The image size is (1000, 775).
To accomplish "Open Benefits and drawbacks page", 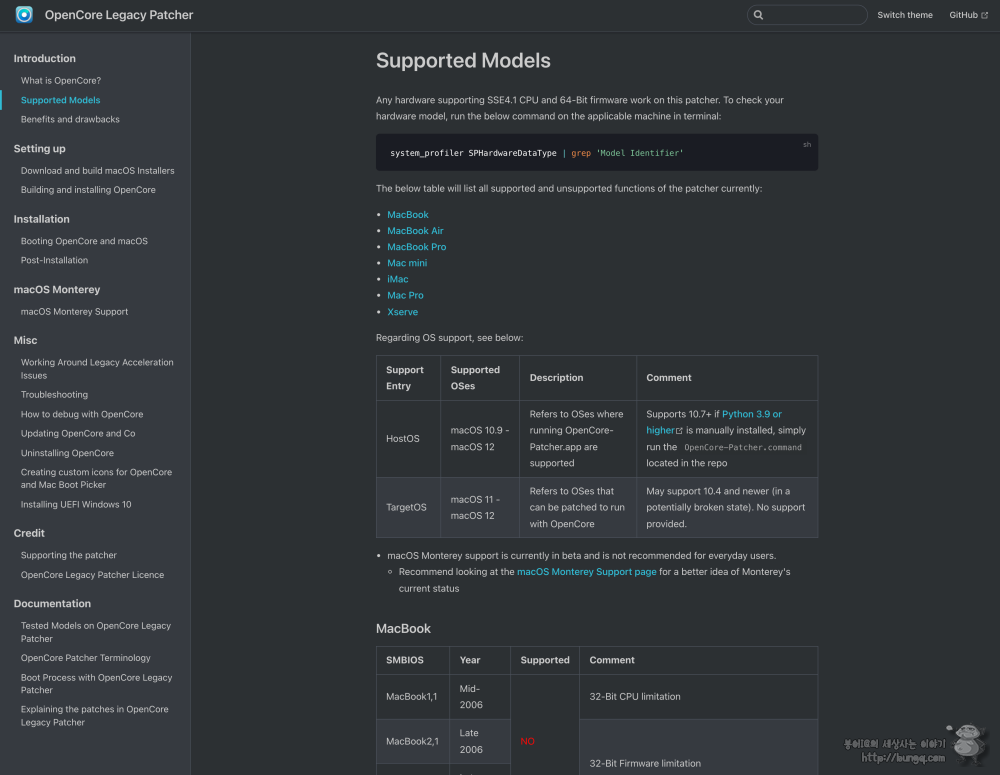I will click(70, 119).
